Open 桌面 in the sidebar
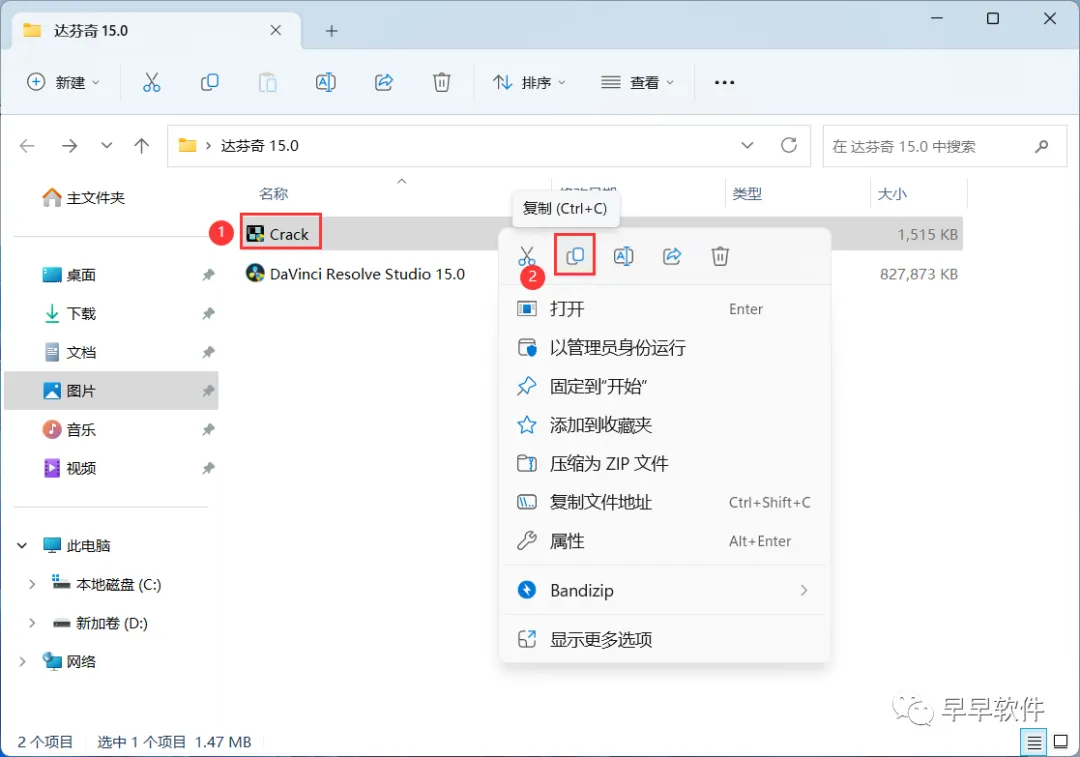The width and height of the screenshot is (1080, 757). coord(70,276)
